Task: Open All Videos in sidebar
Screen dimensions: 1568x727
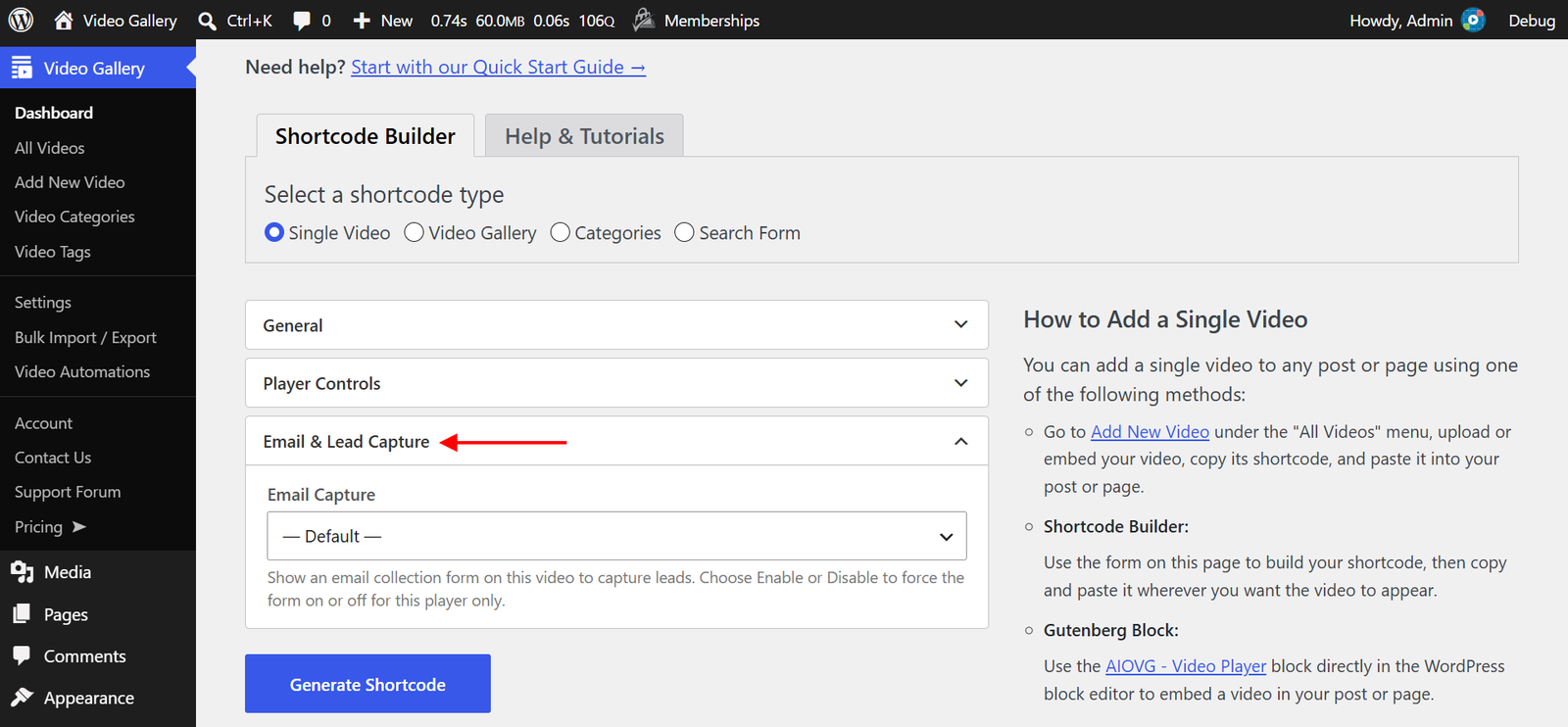Action: pos(50,148)
